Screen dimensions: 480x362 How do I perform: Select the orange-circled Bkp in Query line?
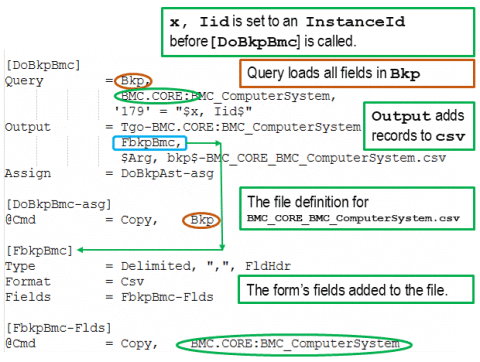point(133,81)
